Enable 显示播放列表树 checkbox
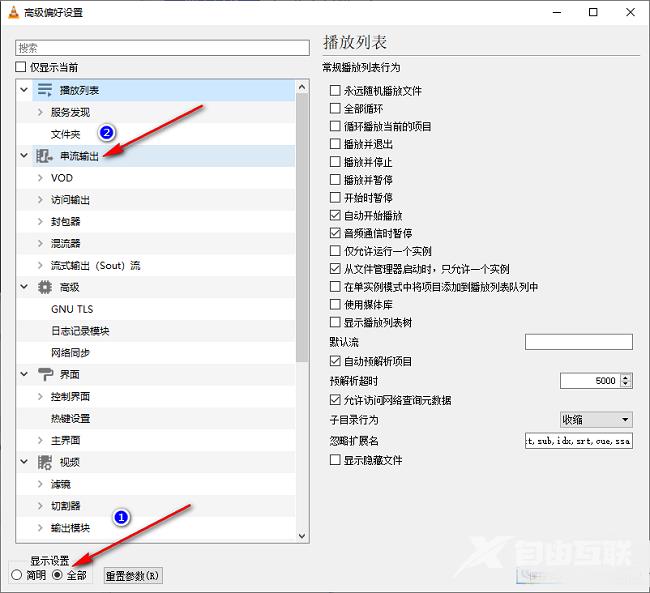 (335, 322)
